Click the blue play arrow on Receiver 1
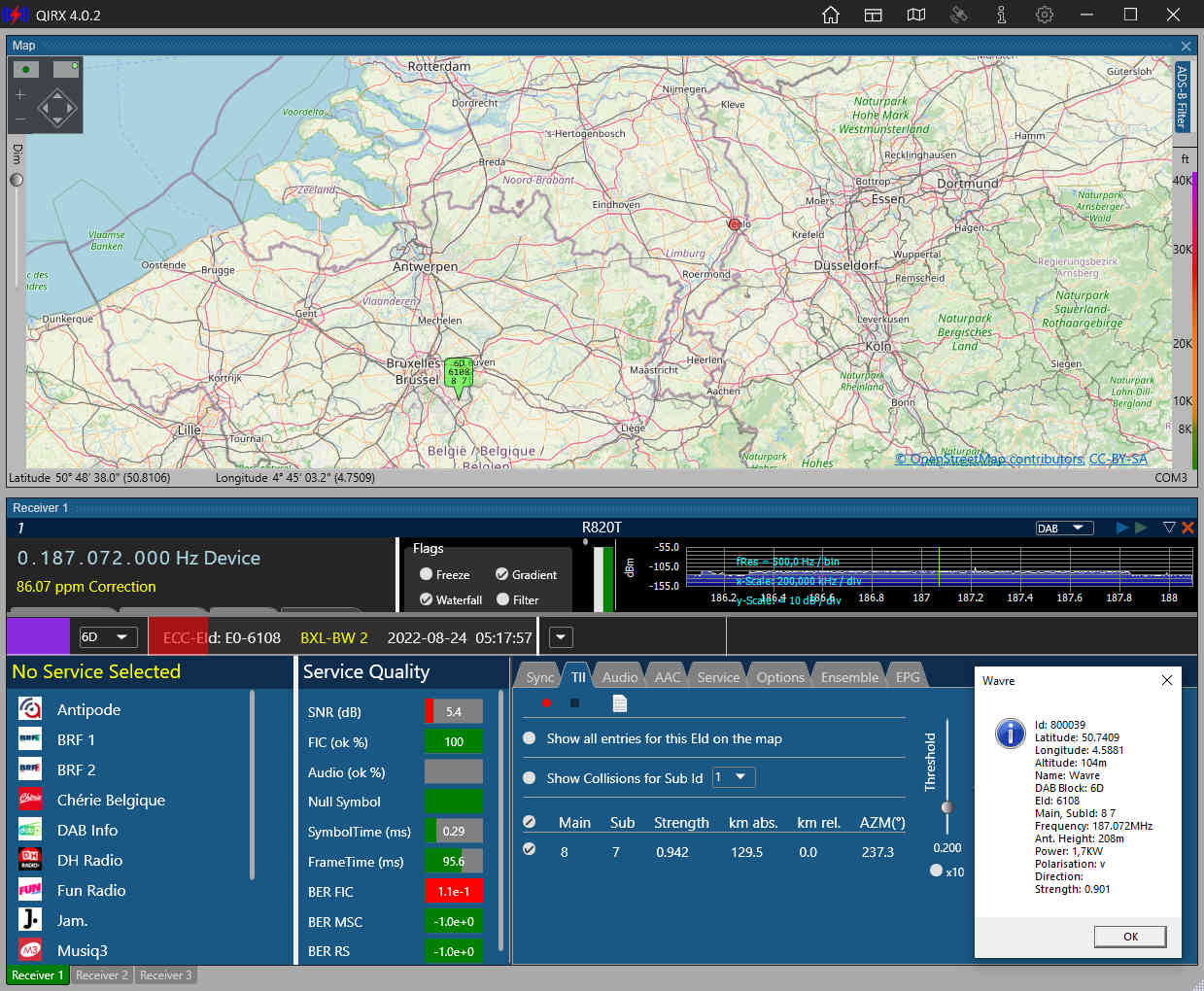 (1122, 528)
